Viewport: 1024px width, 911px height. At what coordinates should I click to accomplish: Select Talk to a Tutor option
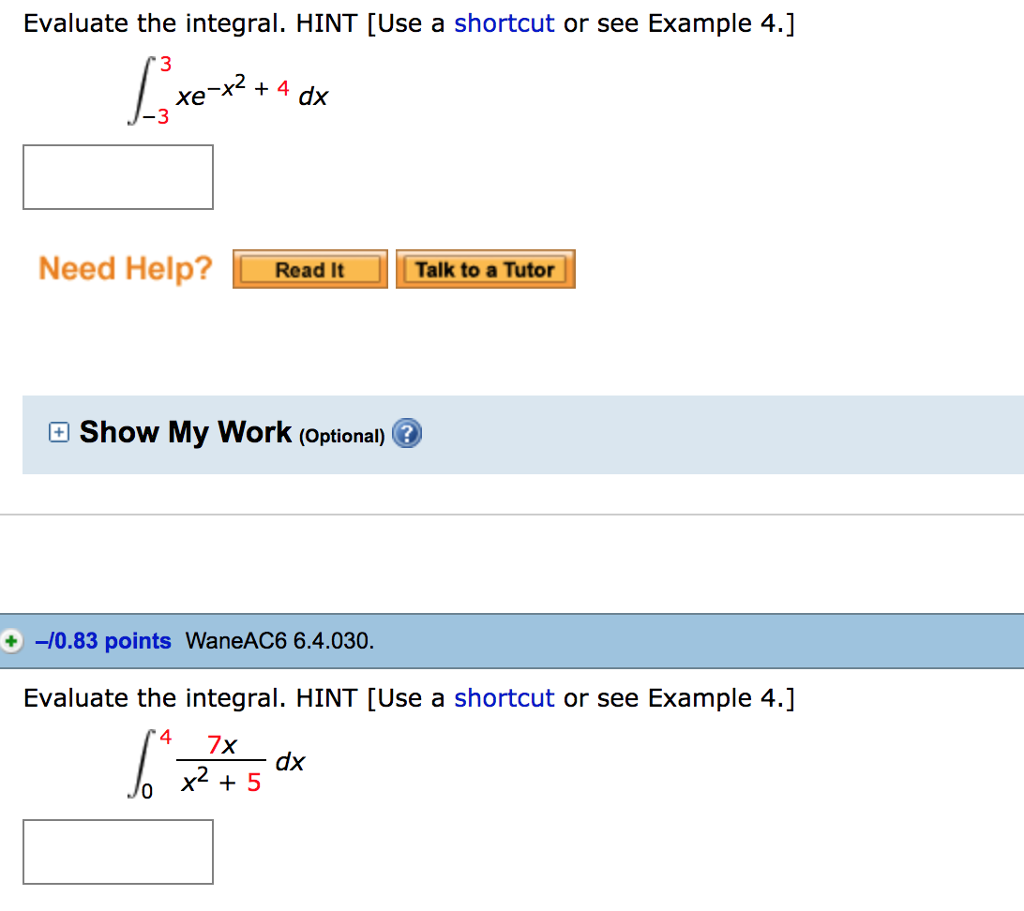[x=485, y=269]
